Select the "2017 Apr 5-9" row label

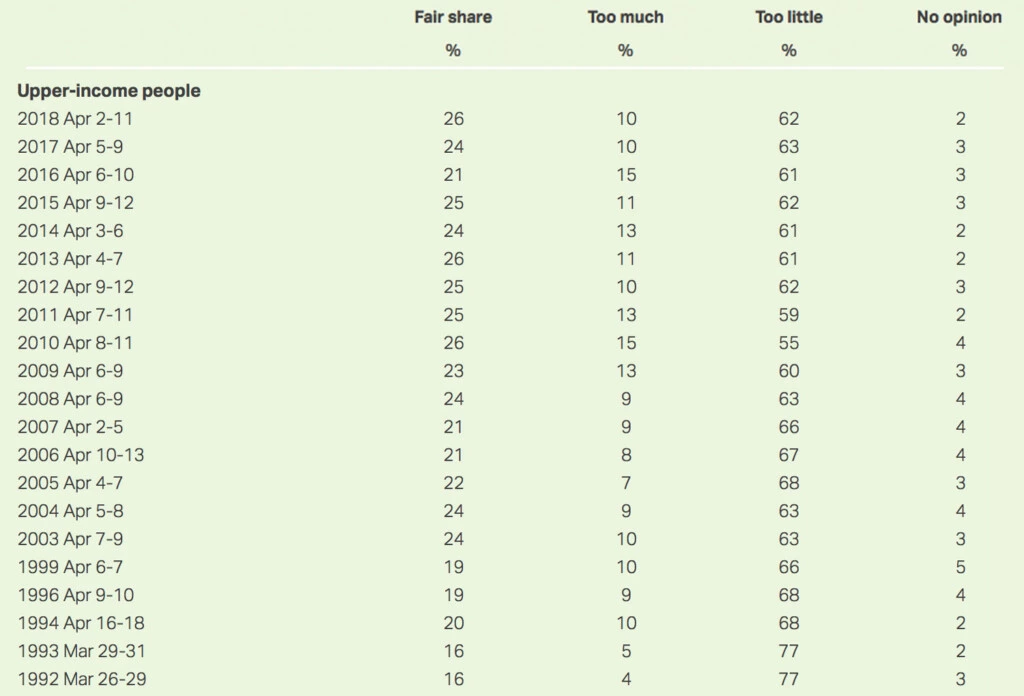[71, 147]
